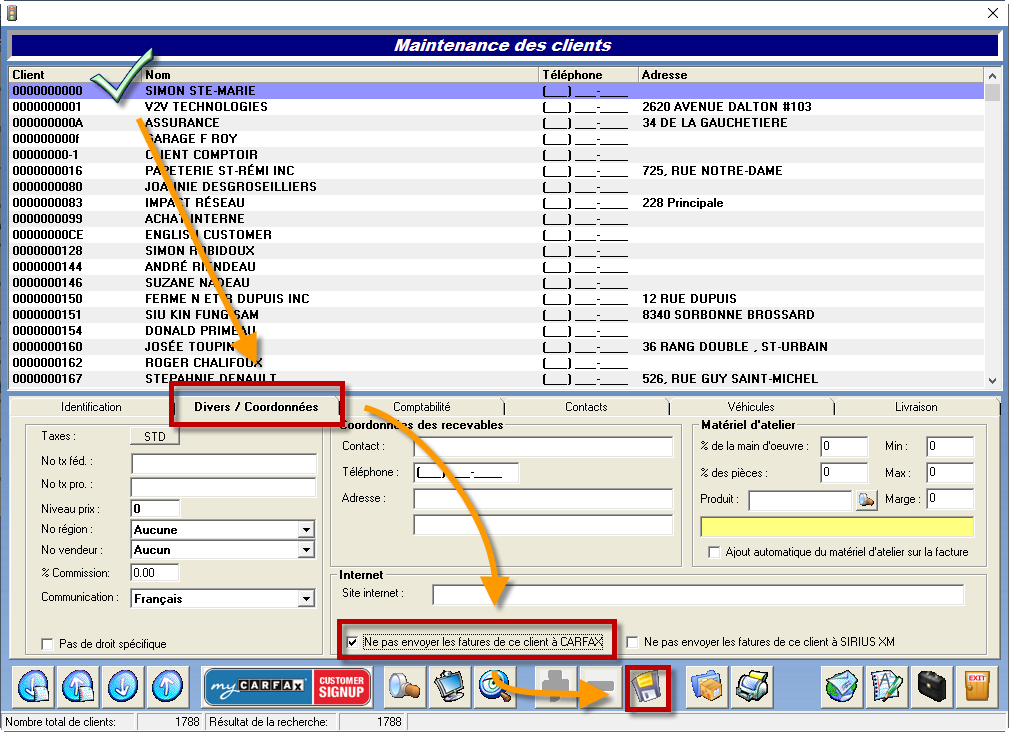
Task: Click the traffic light icon in title bar
Action: coord(12,13)
